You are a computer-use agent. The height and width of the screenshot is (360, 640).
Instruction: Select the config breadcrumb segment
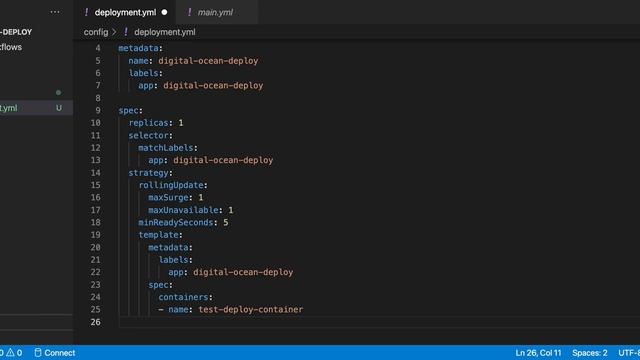96,32
